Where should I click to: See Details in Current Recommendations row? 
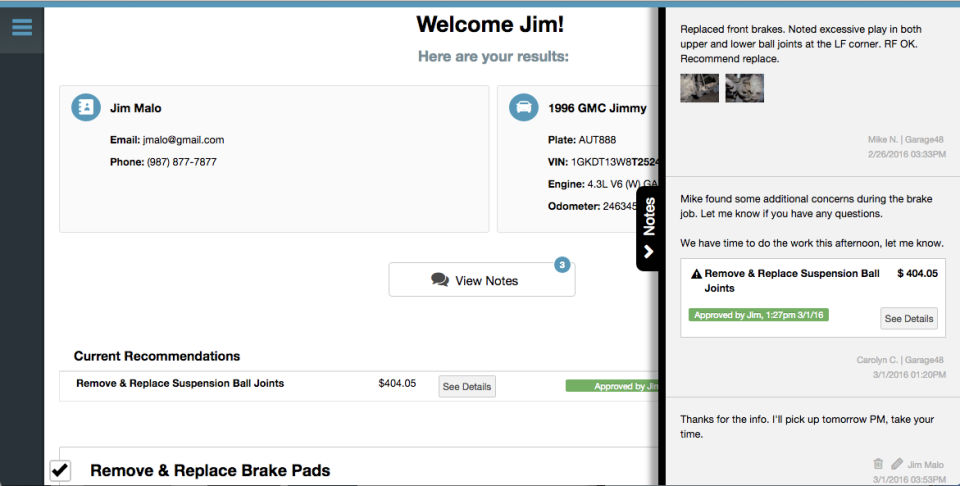(x=467, y=386)
